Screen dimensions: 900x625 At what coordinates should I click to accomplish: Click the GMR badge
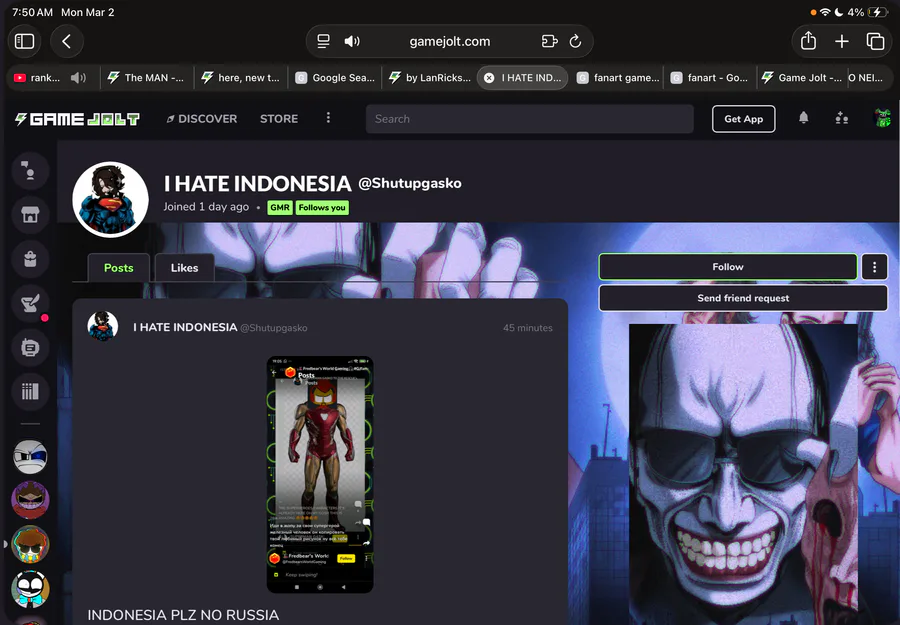tap(280, 207)
